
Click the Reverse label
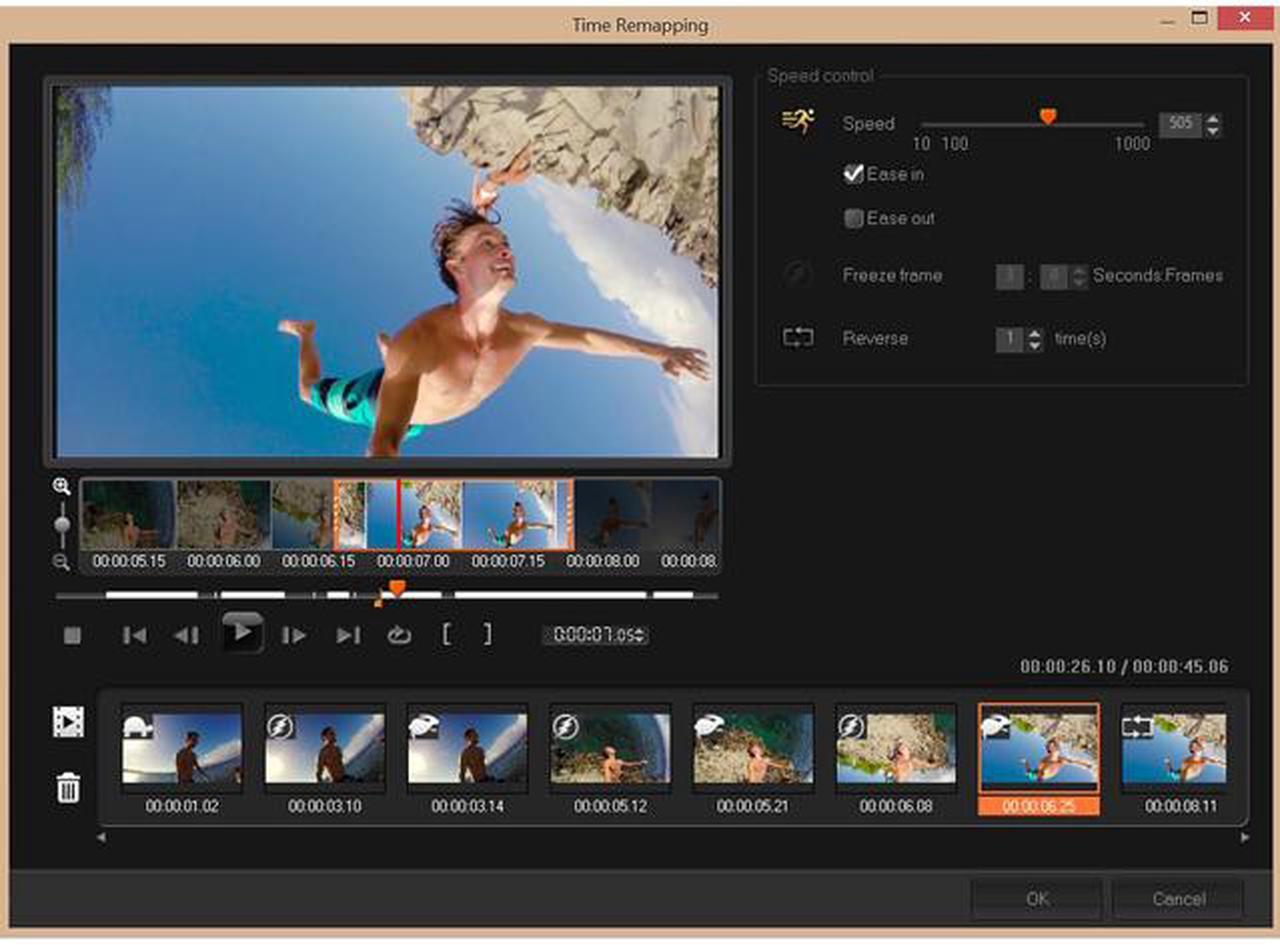[x=875, y=338]
